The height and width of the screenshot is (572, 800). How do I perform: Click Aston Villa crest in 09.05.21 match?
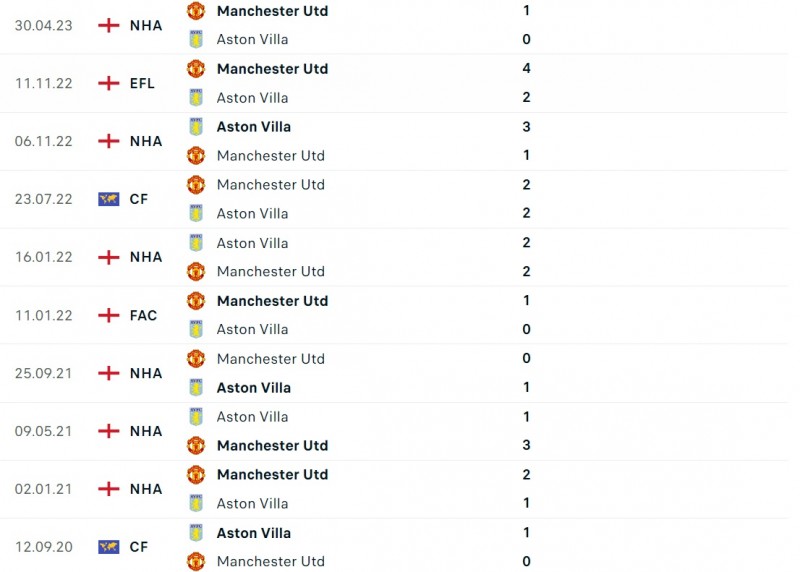coord(196,417)
